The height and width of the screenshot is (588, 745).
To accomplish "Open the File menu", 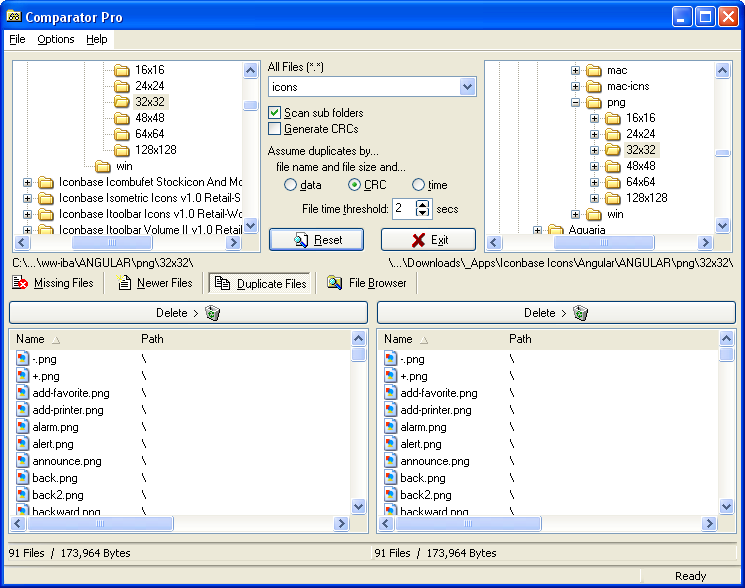I will pyautogui.click(x=17, y=39).
